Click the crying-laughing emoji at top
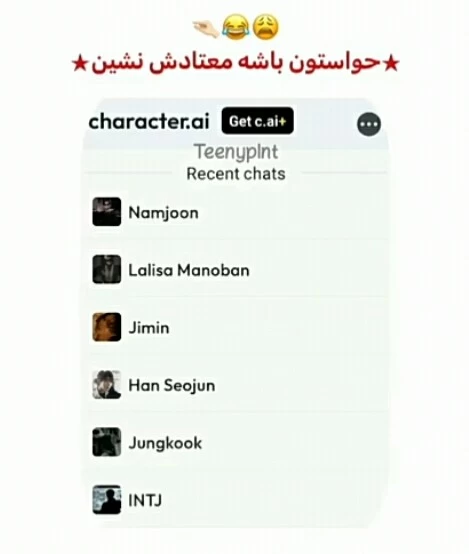Screen dimensions: 469x554 (x=236, y=27)
